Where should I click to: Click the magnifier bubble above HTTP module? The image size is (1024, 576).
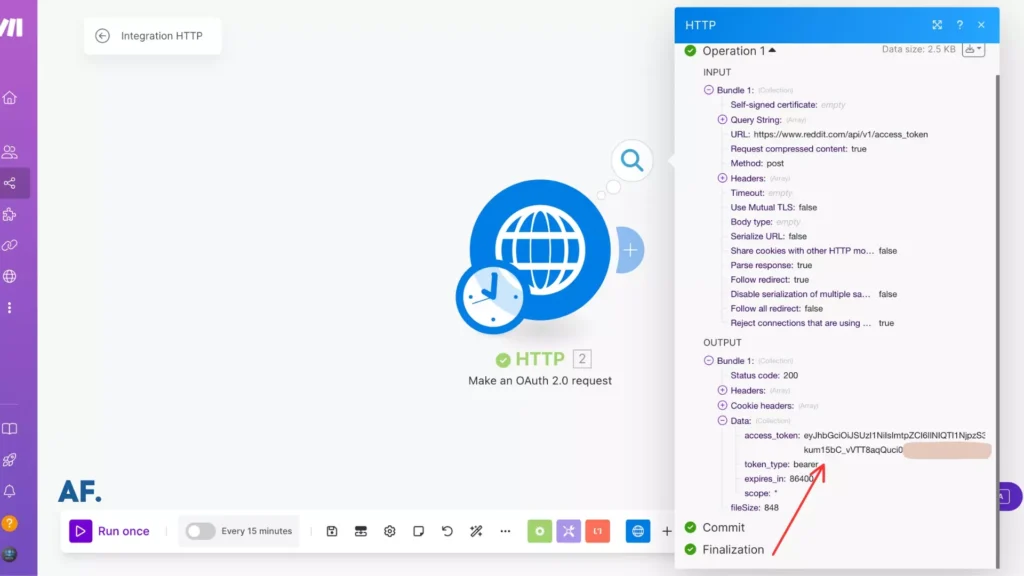pyautogui.click(x=632, y=160)
